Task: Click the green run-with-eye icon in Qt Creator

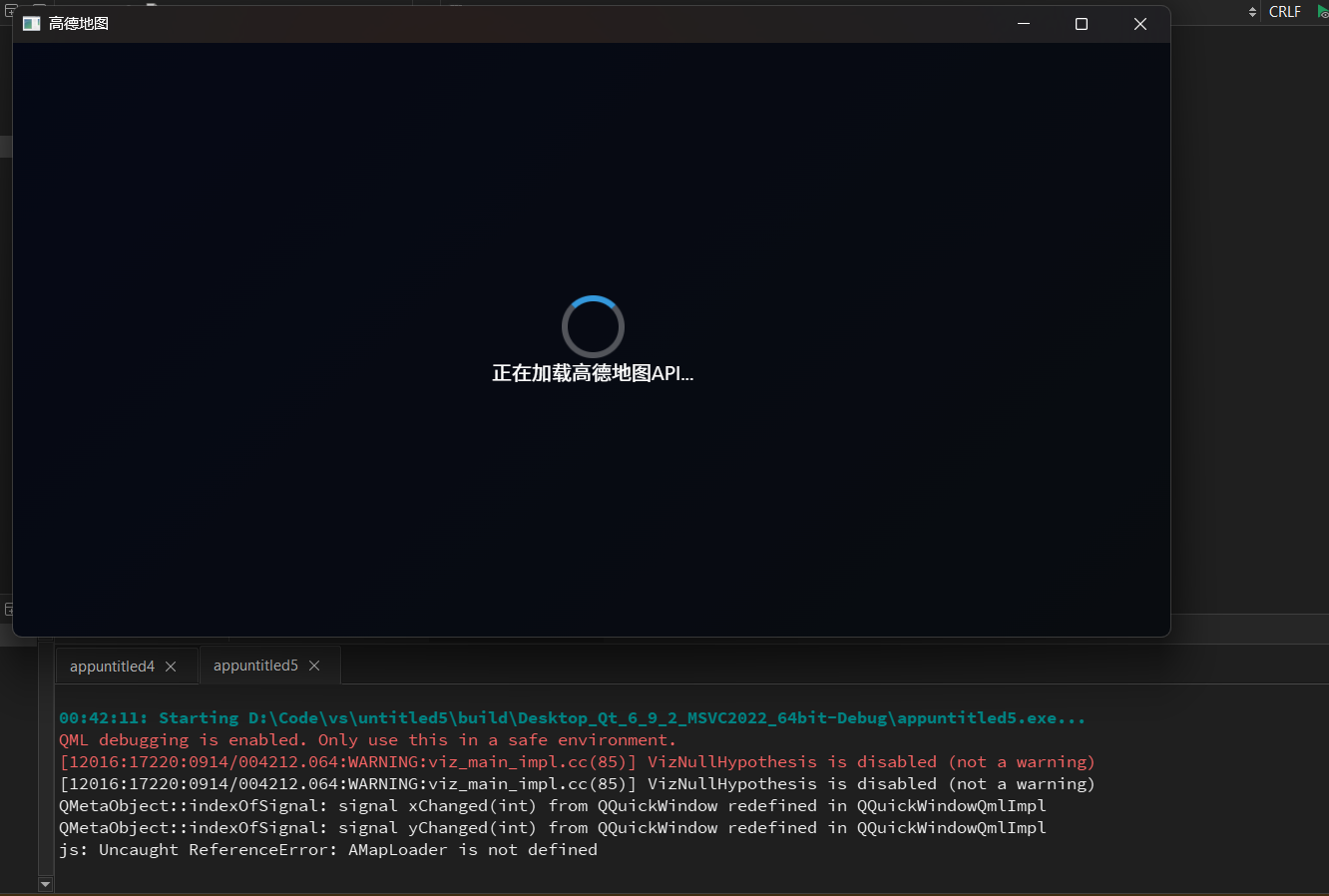Action: coord(1322,12)
